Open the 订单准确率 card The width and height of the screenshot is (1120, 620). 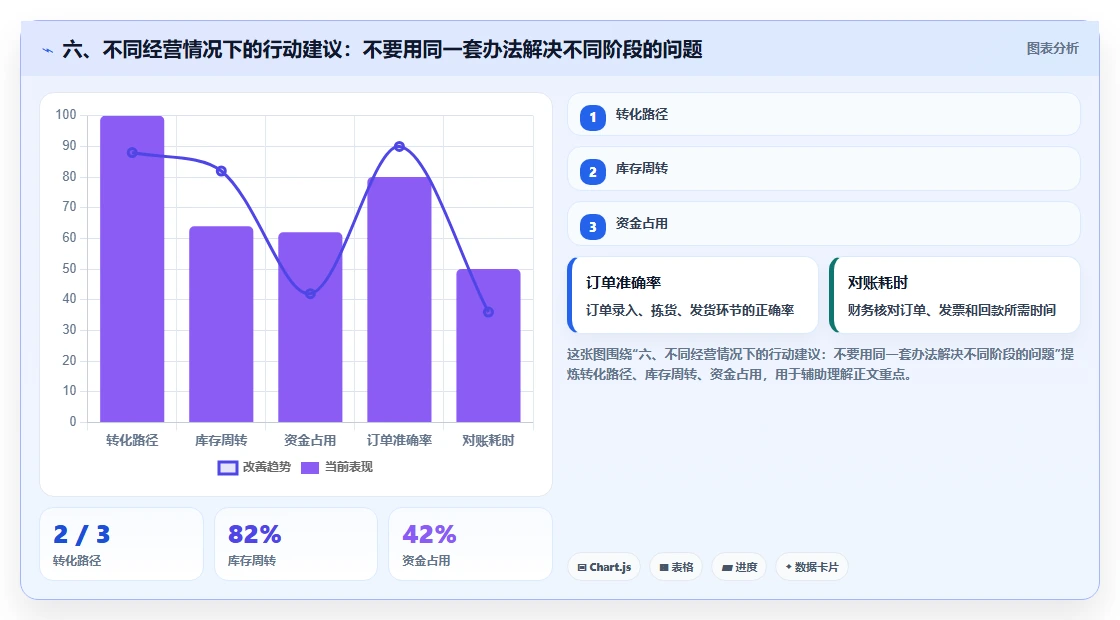pos(693,295)
